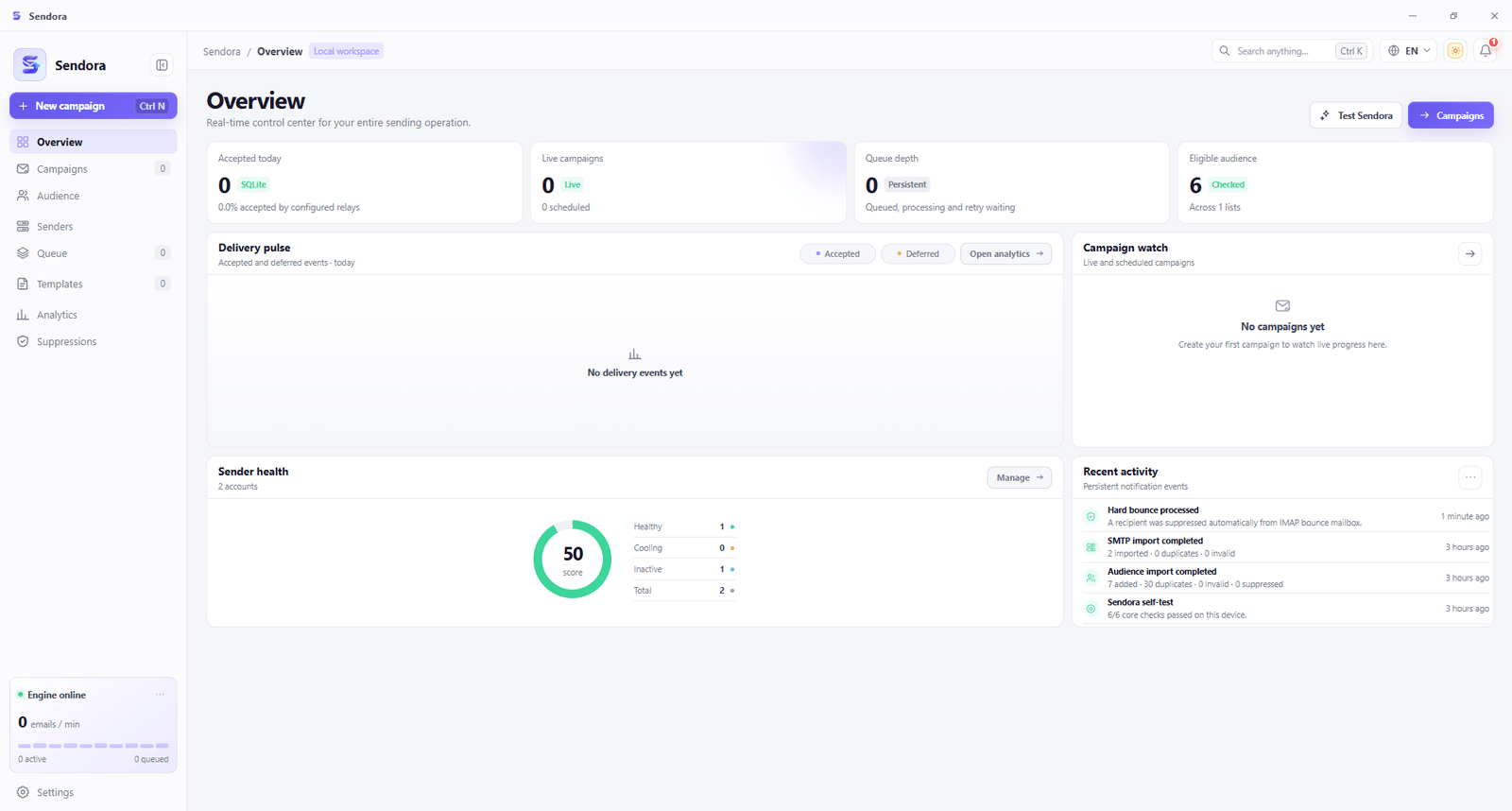Click the Persistent badge in Queue depth
Image resolution: width=1512 pixels, height=811 pixels.
[907, 184]
